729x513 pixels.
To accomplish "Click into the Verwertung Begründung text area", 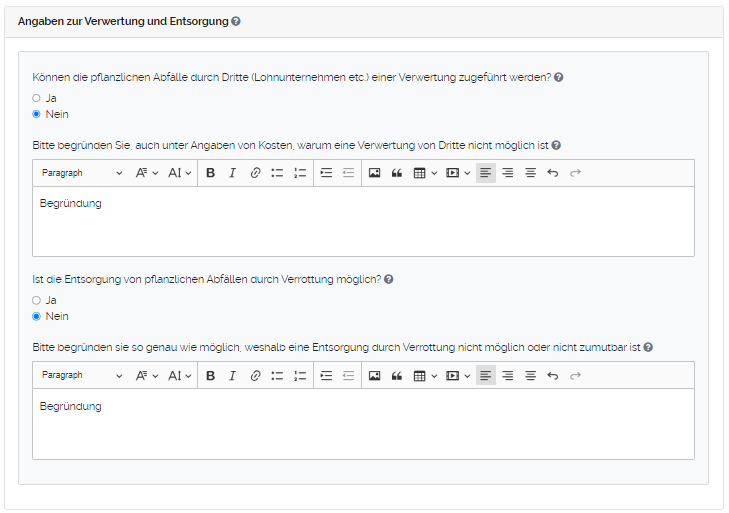I will 363,225.
